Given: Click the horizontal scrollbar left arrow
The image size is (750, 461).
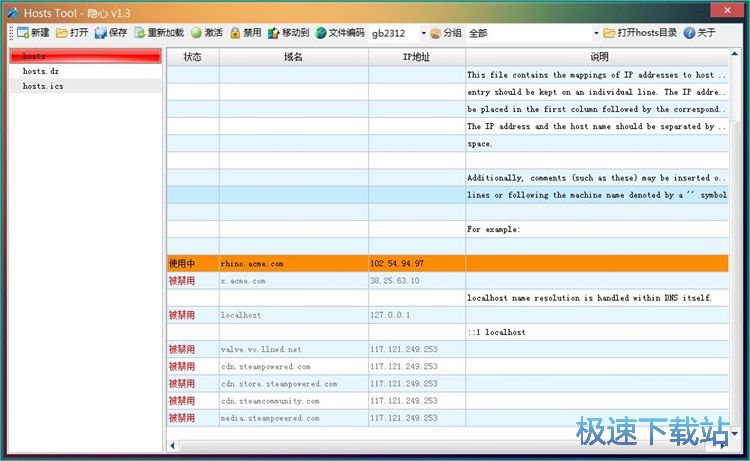Looking at the screenshot, I should (x=173, y=444).
